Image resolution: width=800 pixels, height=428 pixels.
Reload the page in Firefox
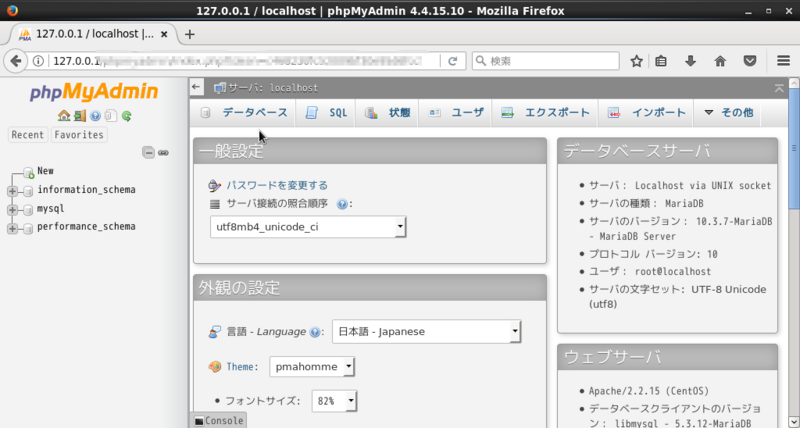coord(453,61)
